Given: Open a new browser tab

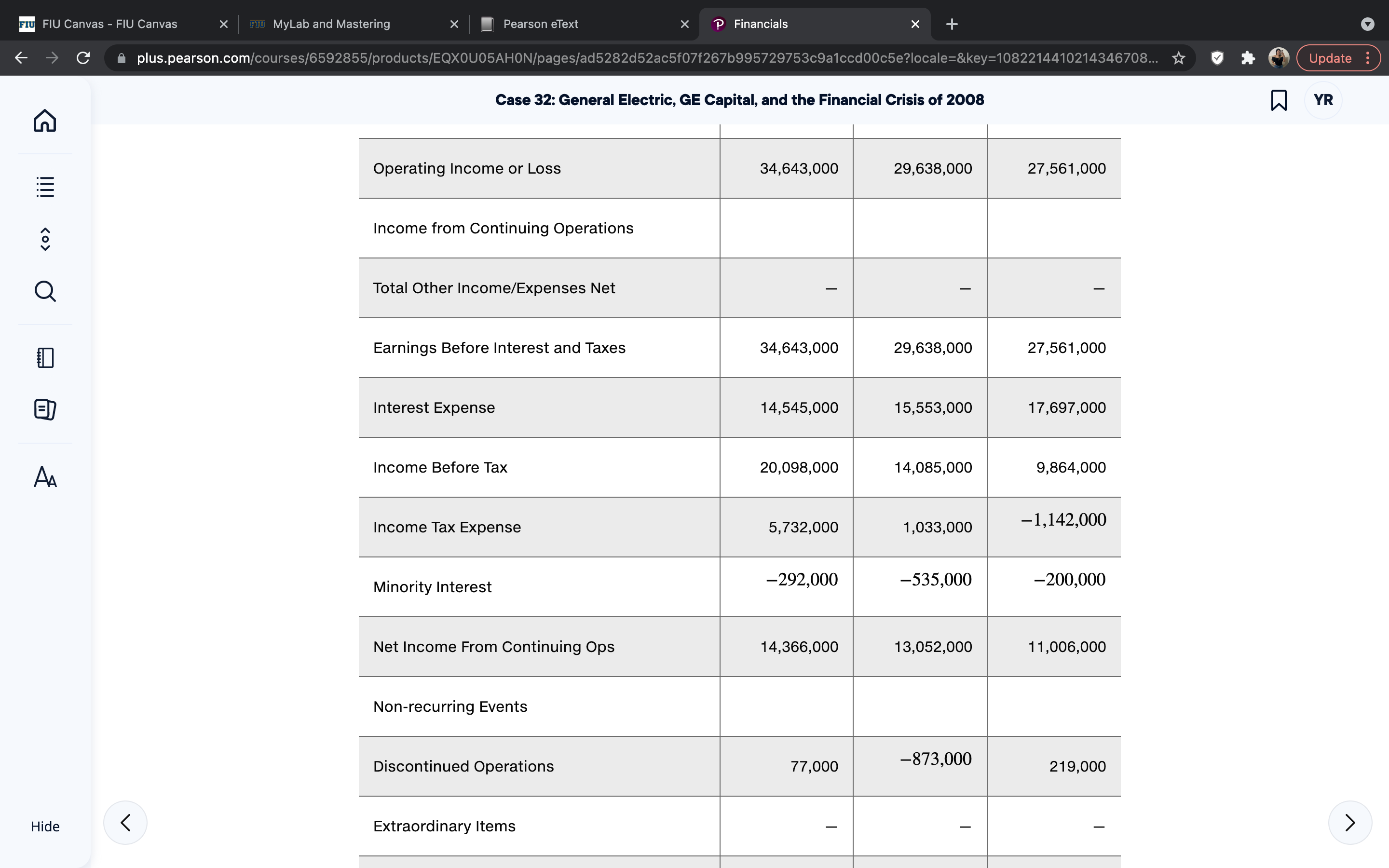Looking at the screenshot, I should [x=952, y=24].
